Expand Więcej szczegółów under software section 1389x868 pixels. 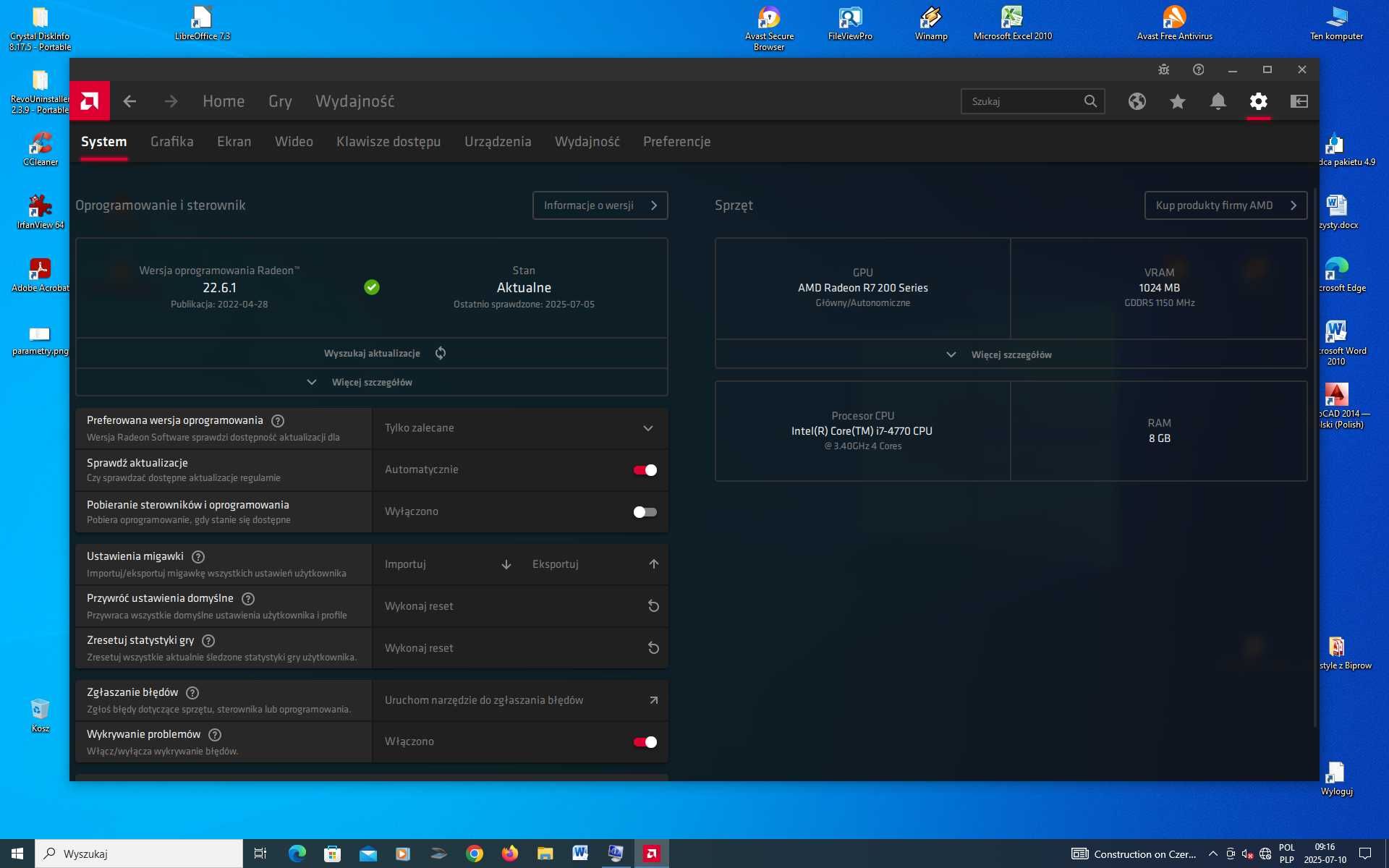point(372,382)
